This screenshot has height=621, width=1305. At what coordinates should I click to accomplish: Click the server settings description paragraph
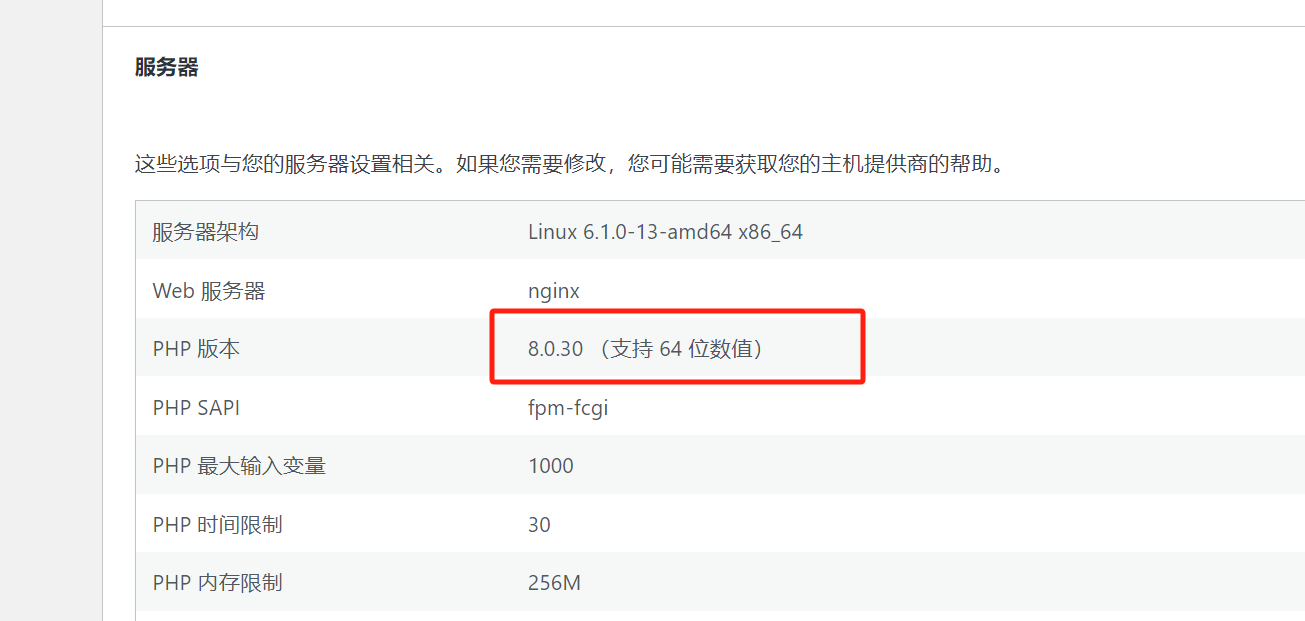(x=569, y=164)
